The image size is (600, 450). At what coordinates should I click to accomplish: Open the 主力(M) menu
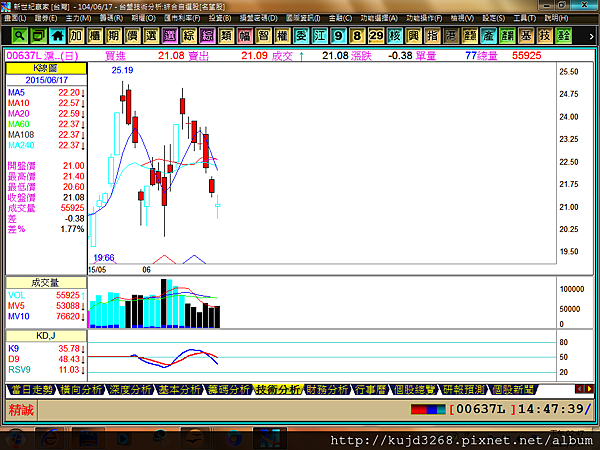point(78,18)
